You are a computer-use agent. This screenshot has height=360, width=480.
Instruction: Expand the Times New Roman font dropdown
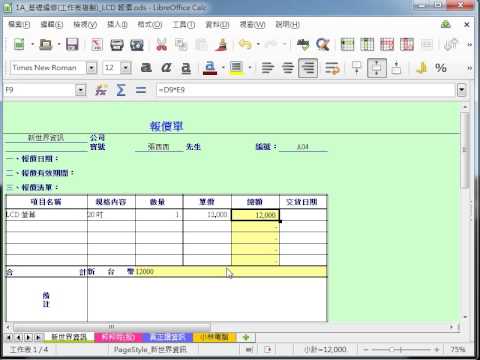click(92, 68)
